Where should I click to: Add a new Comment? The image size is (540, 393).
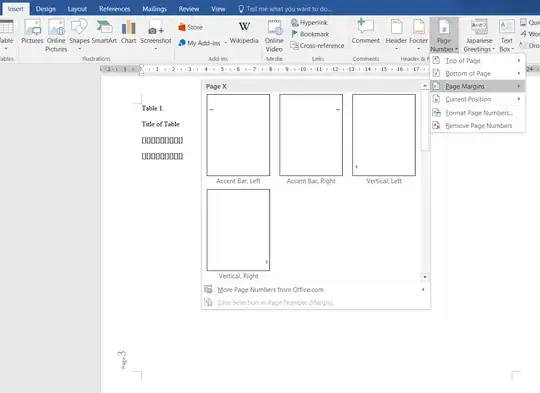[365, 32]
